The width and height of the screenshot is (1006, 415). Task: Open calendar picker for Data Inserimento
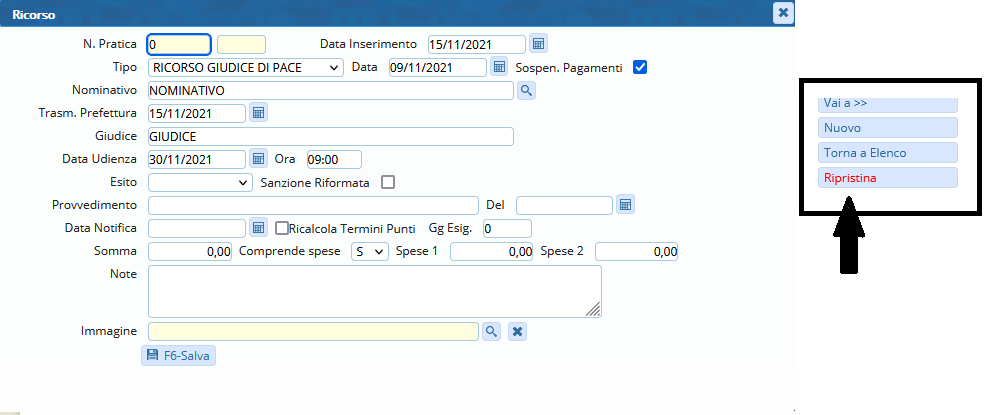point(538,44)
